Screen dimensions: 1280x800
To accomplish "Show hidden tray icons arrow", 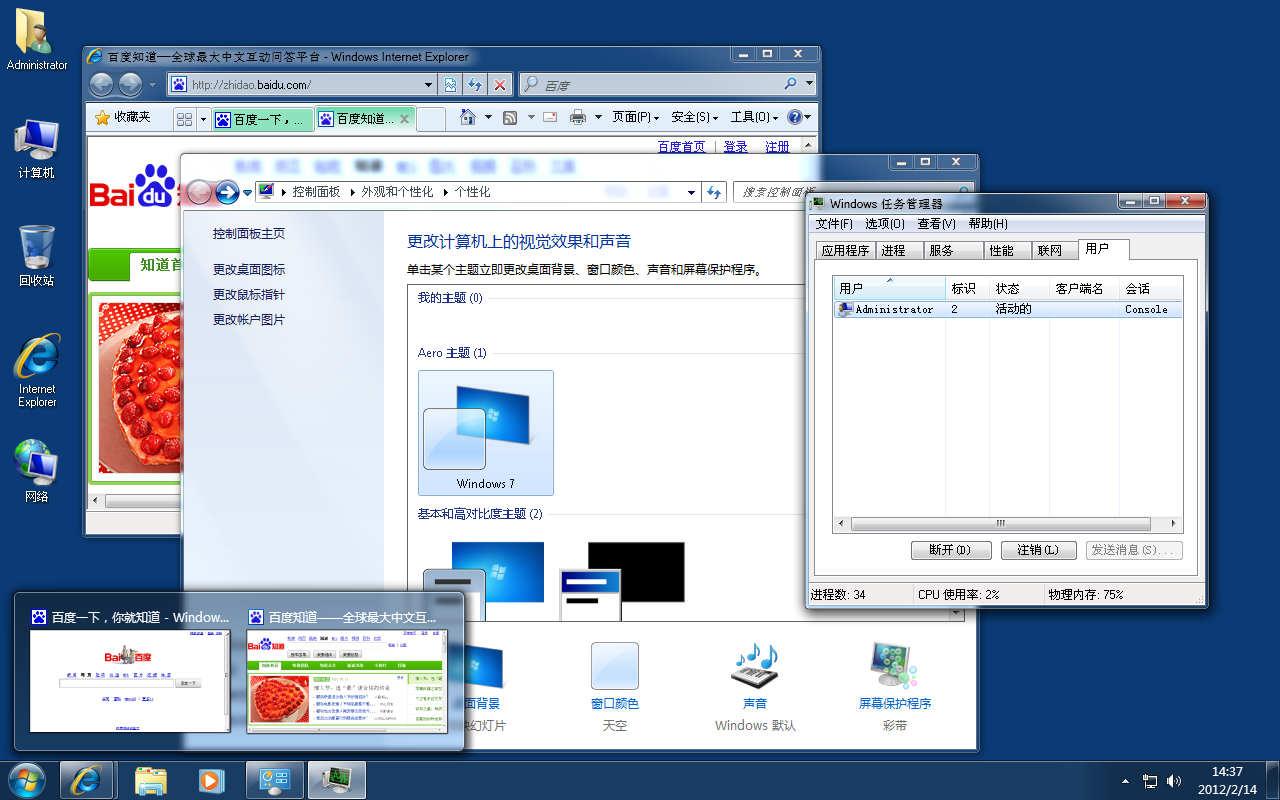I will point(1126,780).
